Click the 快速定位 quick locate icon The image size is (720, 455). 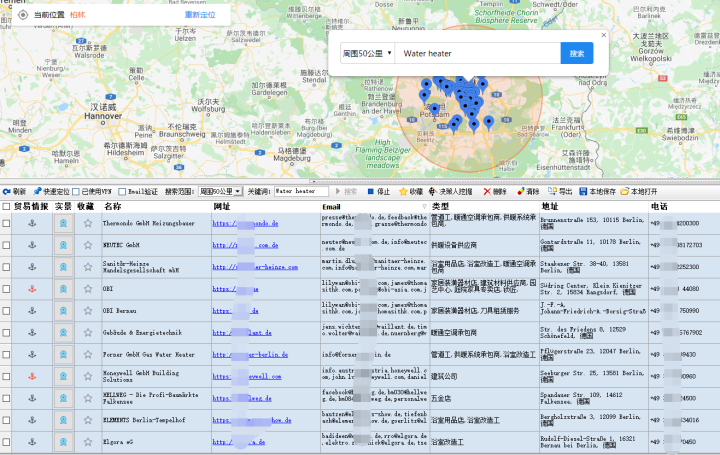click(x=37, y=191)
